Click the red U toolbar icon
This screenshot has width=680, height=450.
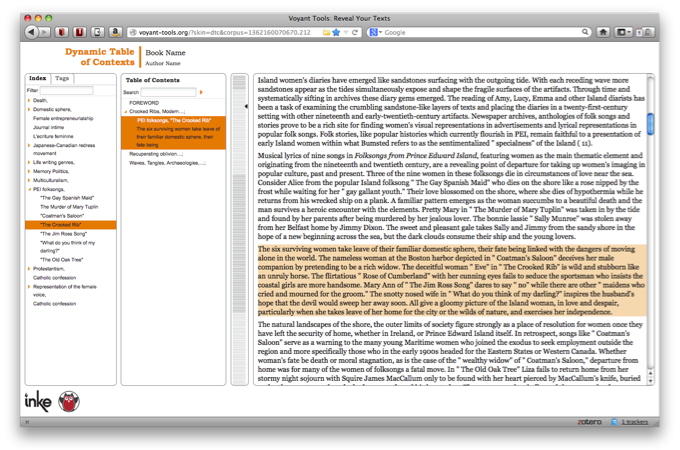point(79,32)
